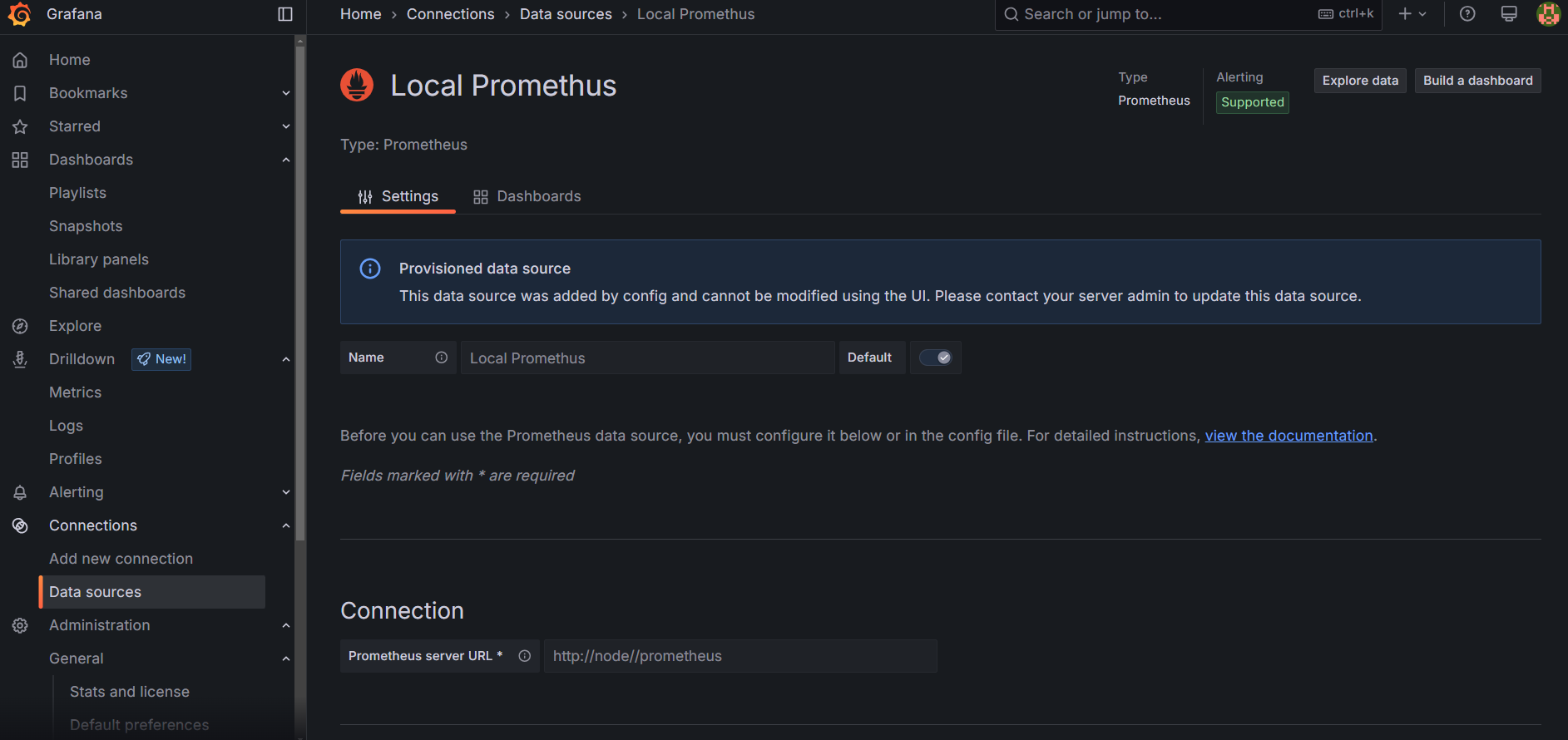Collapse the Drilldown section chevron

click(x=285, y=359)
